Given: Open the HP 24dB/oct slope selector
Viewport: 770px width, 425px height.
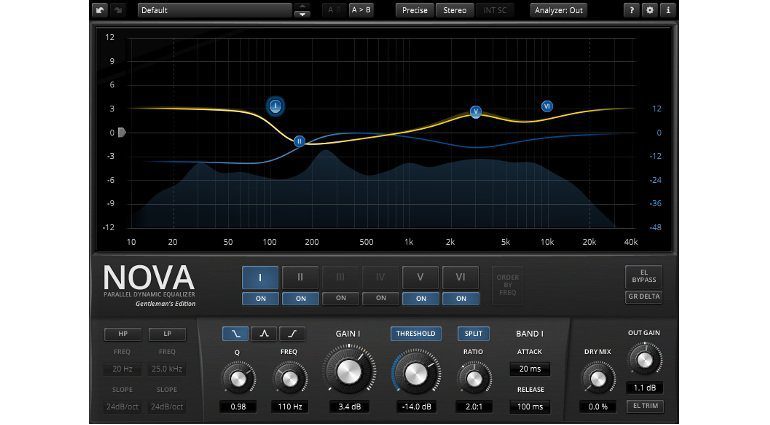Looking at the screenshot, I should [122, 407].
